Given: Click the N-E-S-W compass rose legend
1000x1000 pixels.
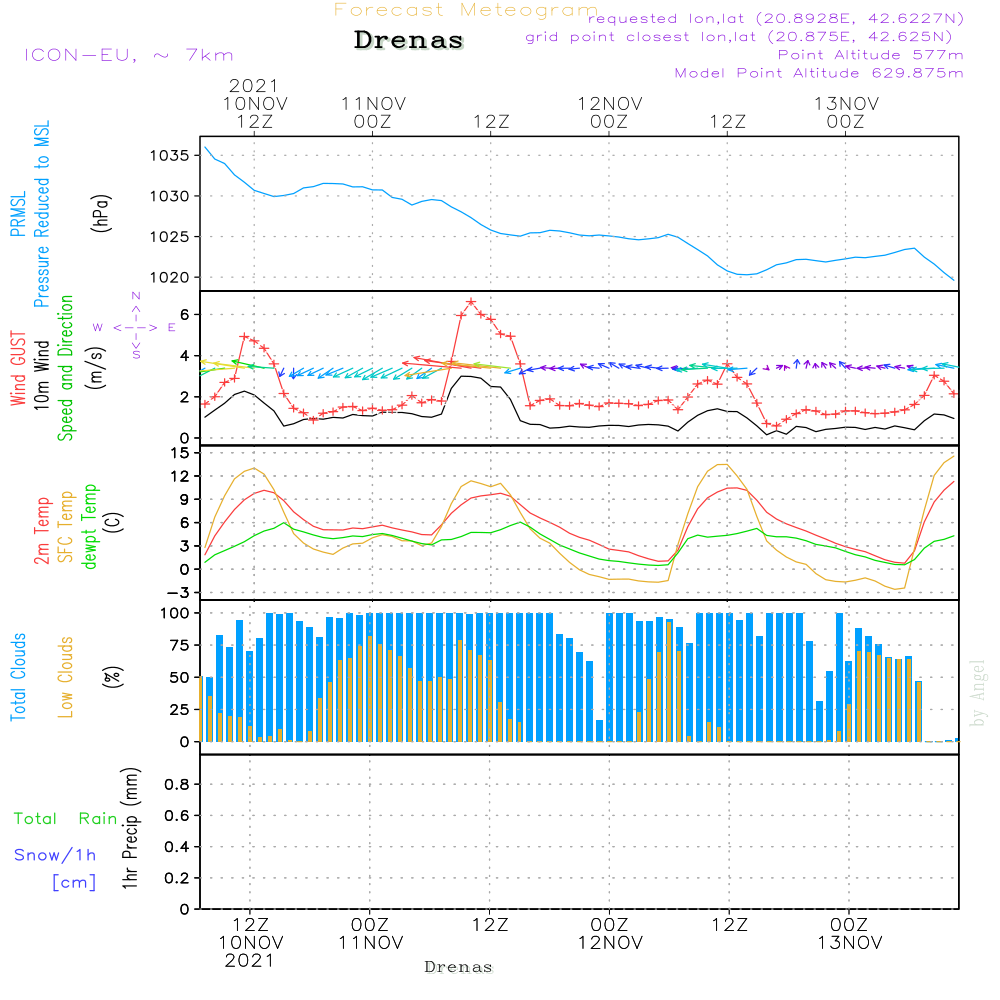Looking at the screenshot, I should (x=135, y=327).
